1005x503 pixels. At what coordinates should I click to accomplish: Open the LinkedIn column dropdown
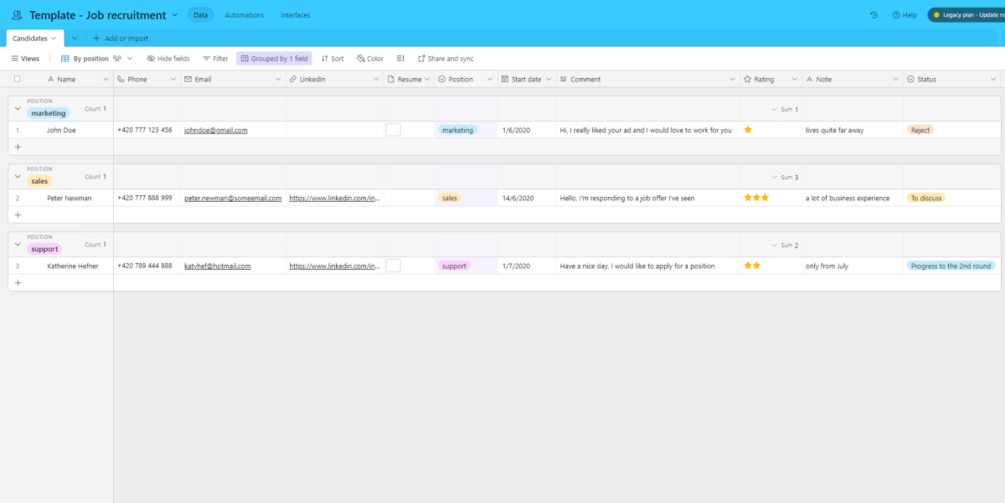pos(376,79)
